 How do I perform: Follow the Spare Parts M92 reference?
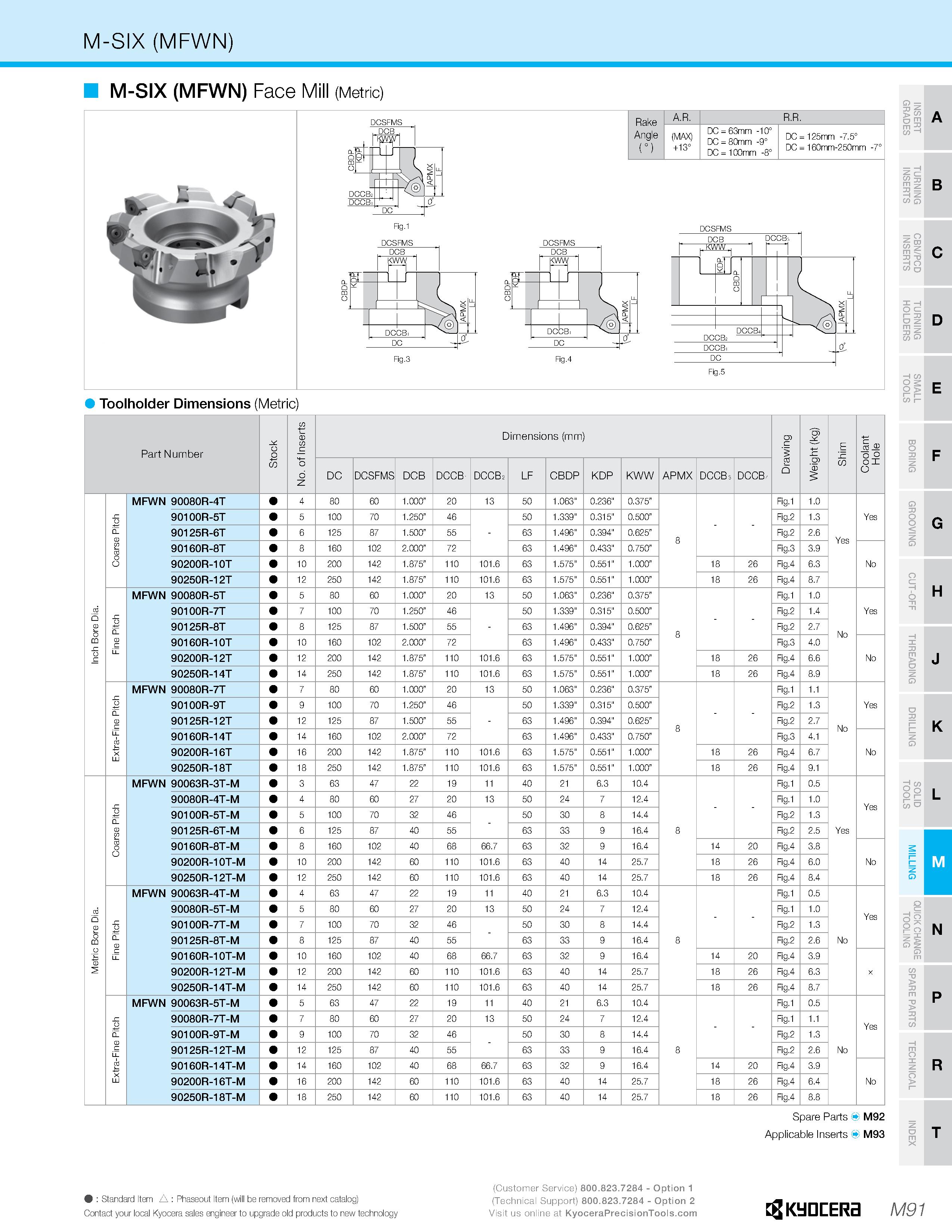(838, 1116)
